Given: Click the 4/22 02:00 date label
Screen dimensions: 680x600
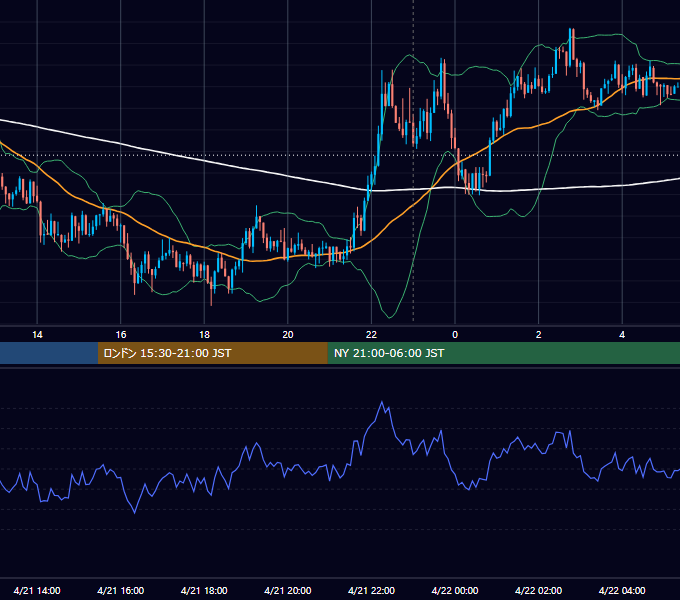Looking at the screenshot, I should (538, 590).
